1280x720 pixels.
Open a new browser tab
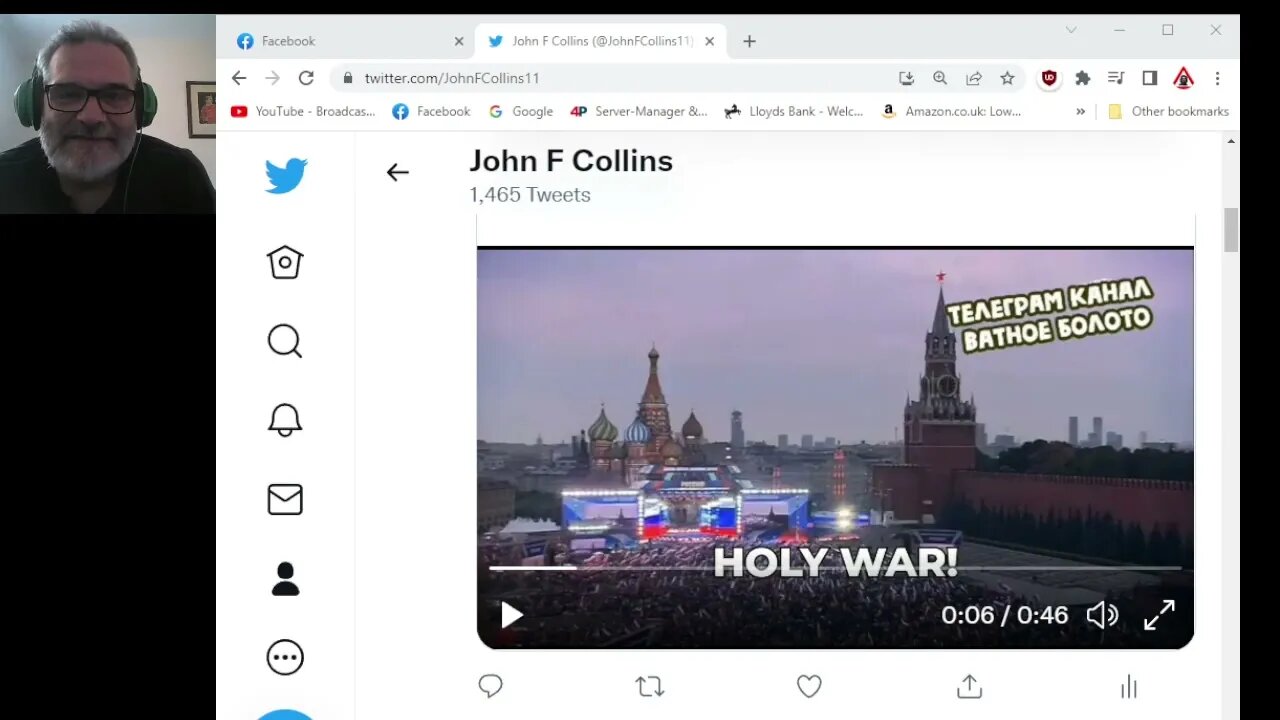pyautogui.click(x=749, y=41)
